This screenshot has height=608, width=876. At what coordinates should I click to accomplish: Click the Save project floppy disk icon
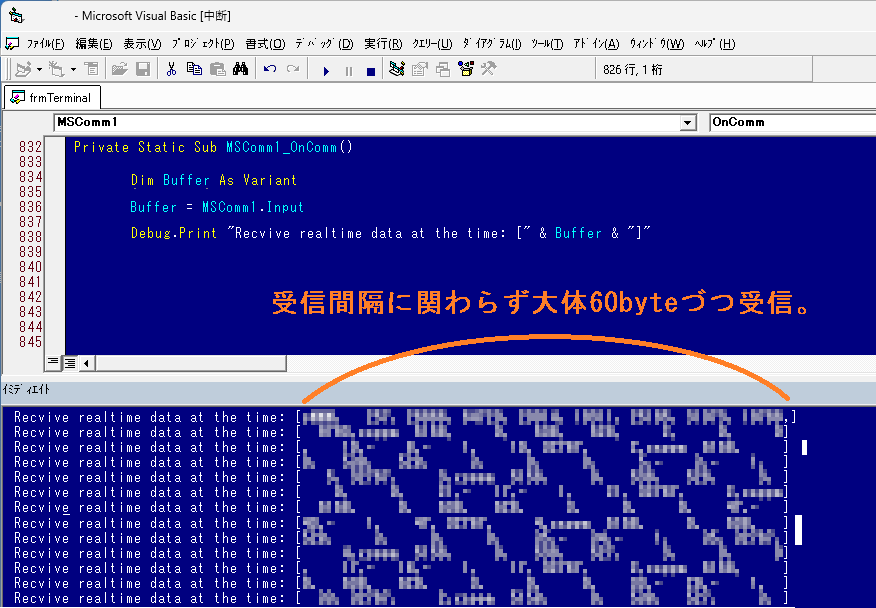143,70
